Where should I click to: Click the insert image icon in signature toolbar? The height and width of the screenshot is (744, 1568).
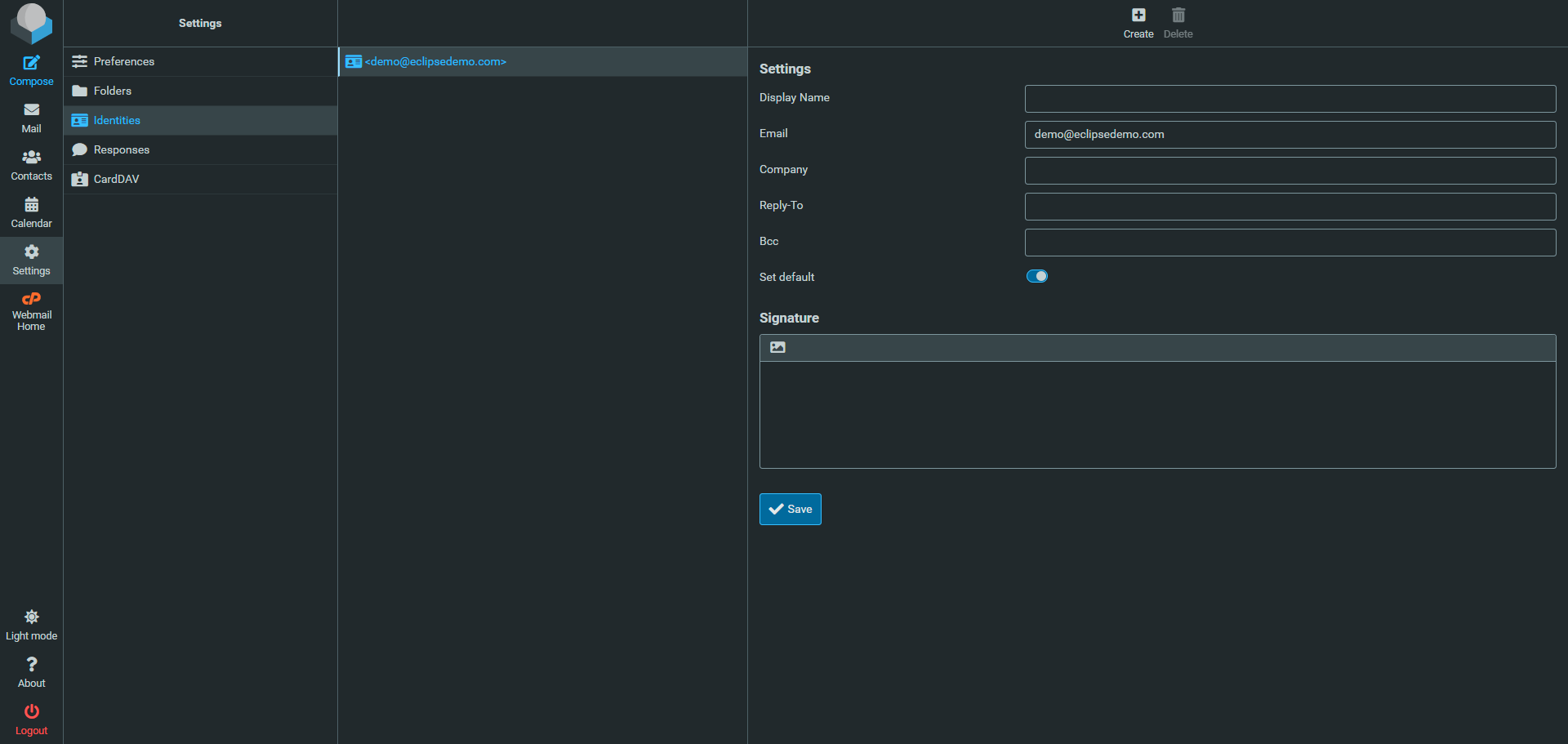(x=777, y=347)
